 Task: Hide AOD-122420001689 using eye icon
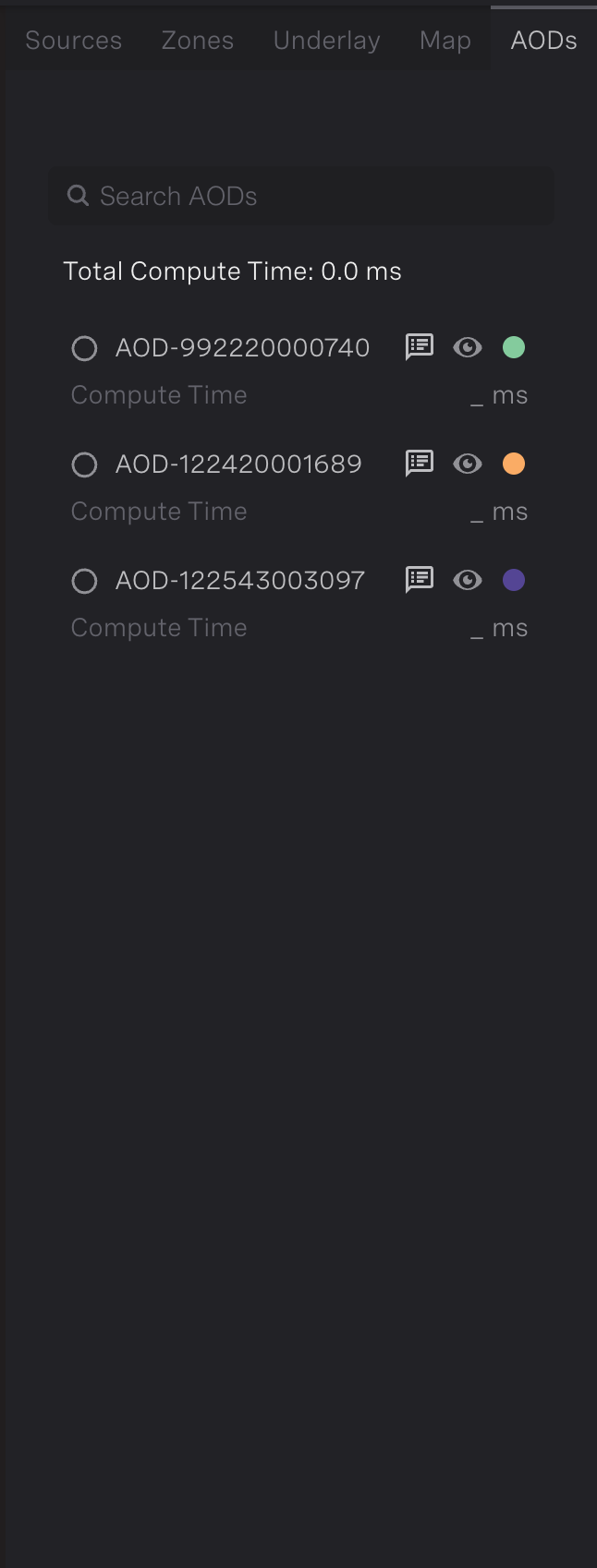pyautogui.click(x=468, y=464)
